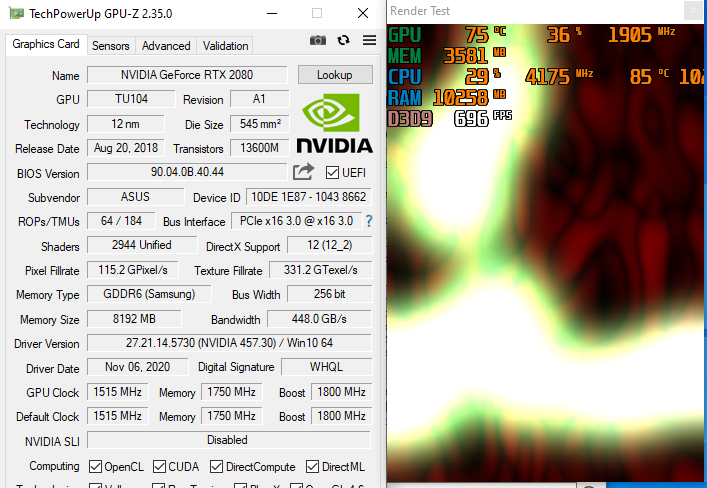Click the NVIDIA SLI Disabled field

coord(229,440)
